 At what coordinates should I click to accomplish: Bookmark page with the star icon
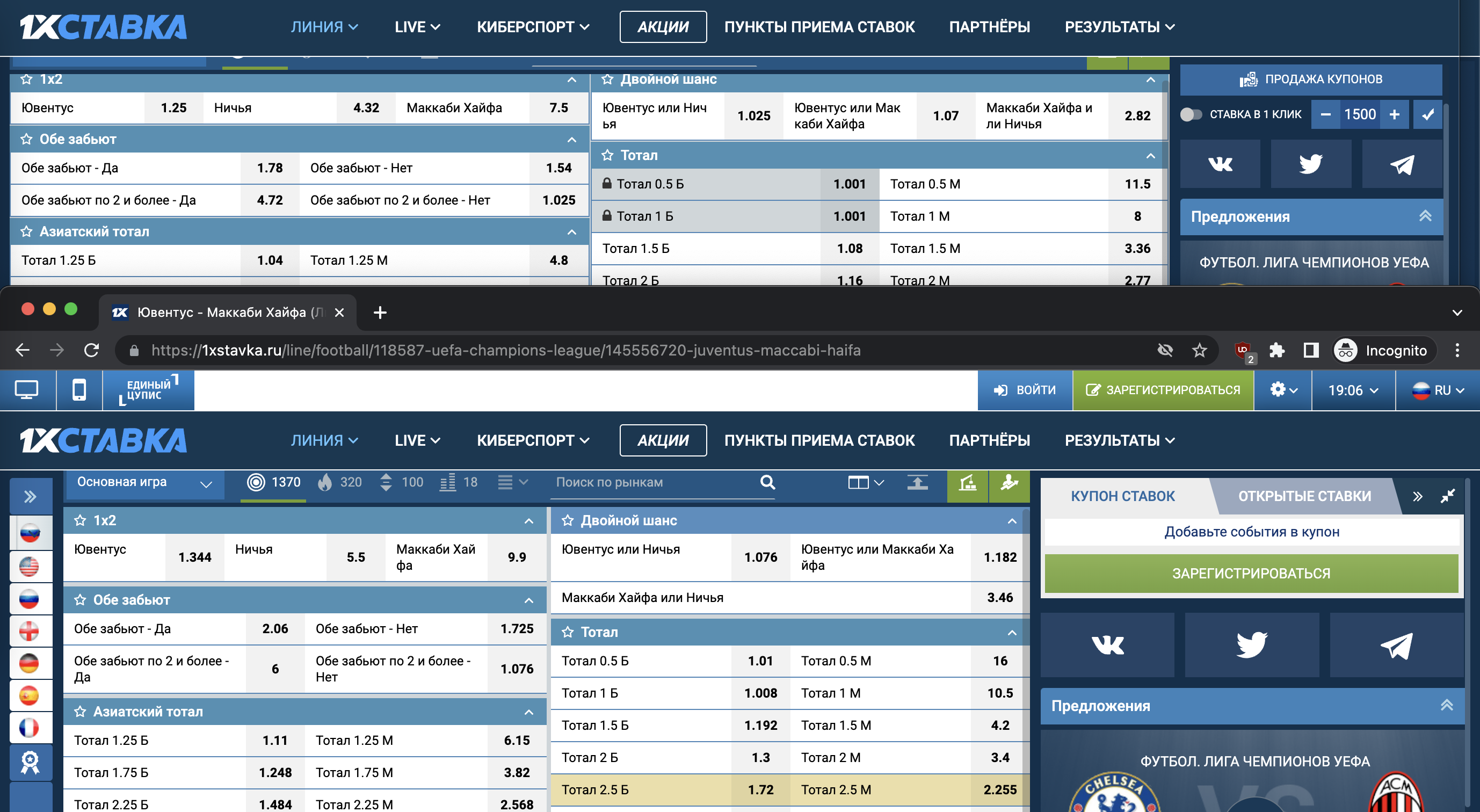pyautogui.click(x=1199, y=350)
